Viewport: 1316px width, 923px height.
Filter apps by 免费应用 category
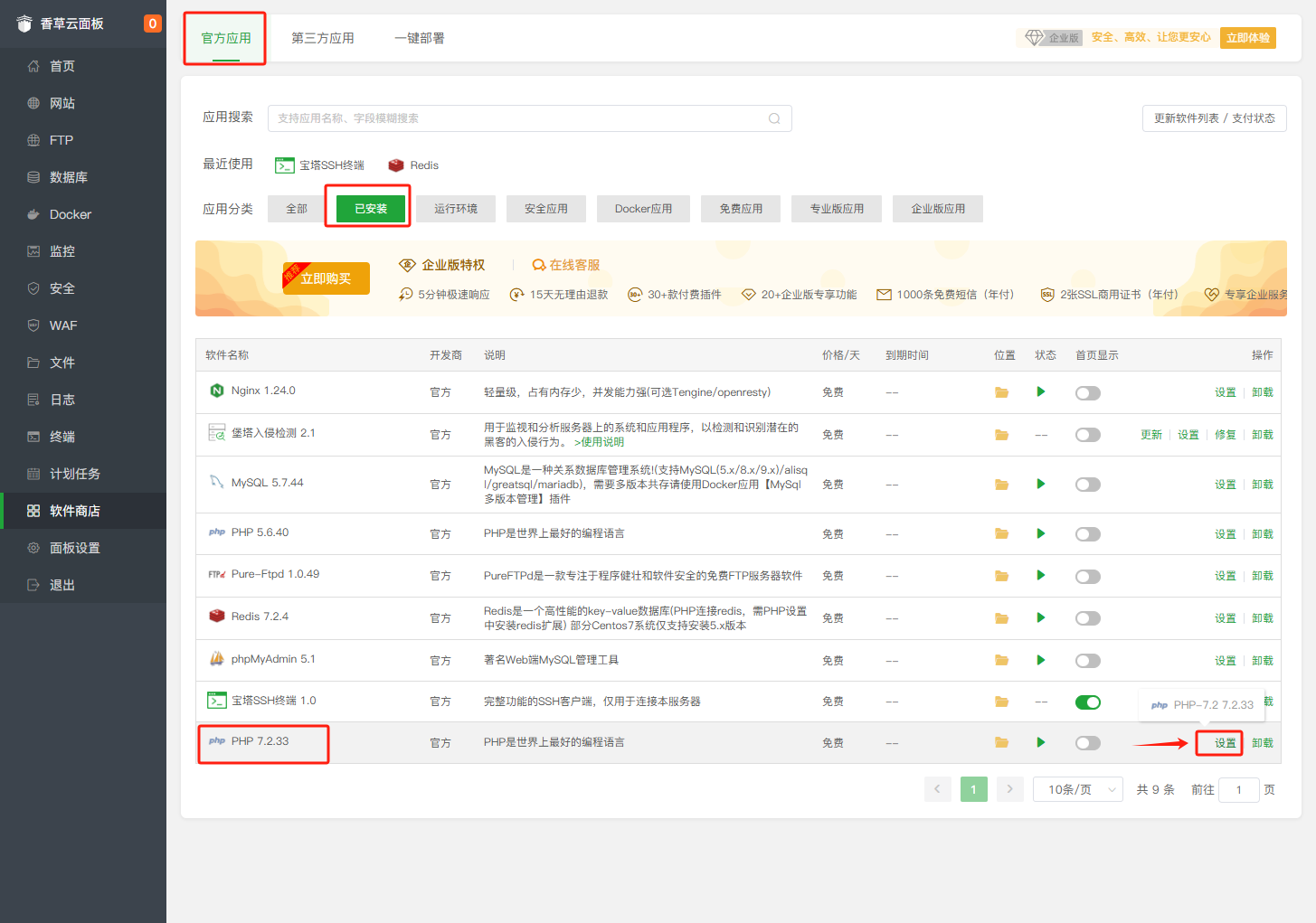click(741, 209)
